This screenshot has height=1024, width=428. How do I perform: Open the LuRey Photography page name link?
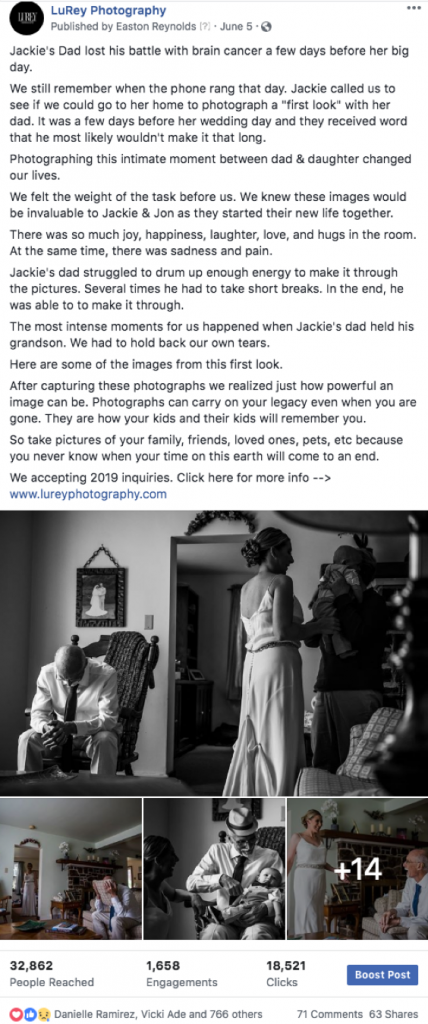tap(108, 10)
